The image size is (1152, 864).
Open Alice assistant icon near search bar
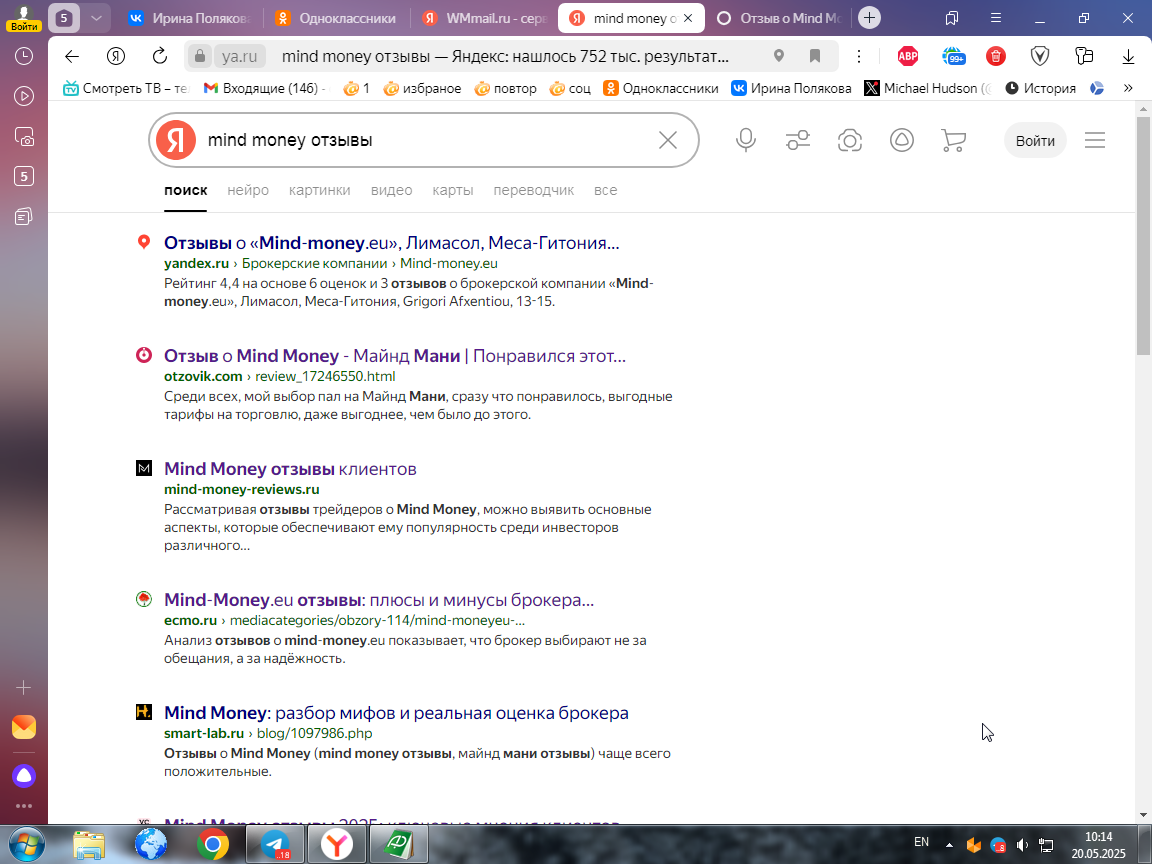click(901, 140)
